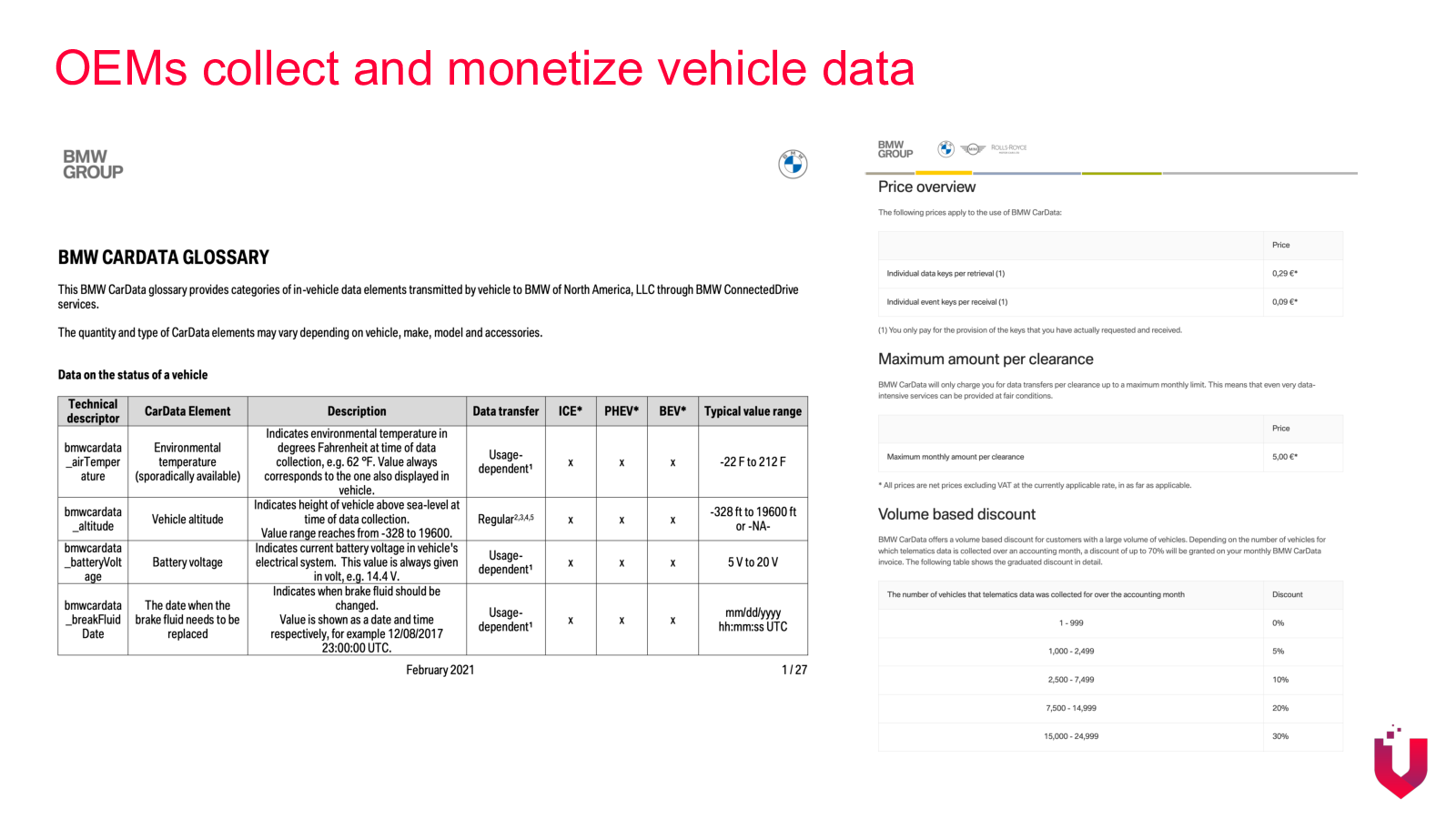The width and height of the screenshot is (1456, 819).
Task: Click the green segment of the colored bar
Action: coord(1121,172)
